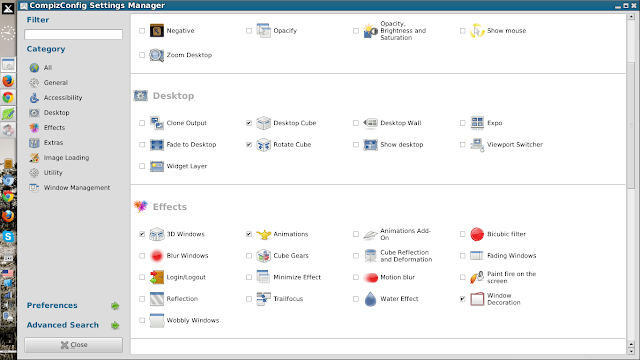Click the Cube Reflection and Deformation icon

[370, 256]
